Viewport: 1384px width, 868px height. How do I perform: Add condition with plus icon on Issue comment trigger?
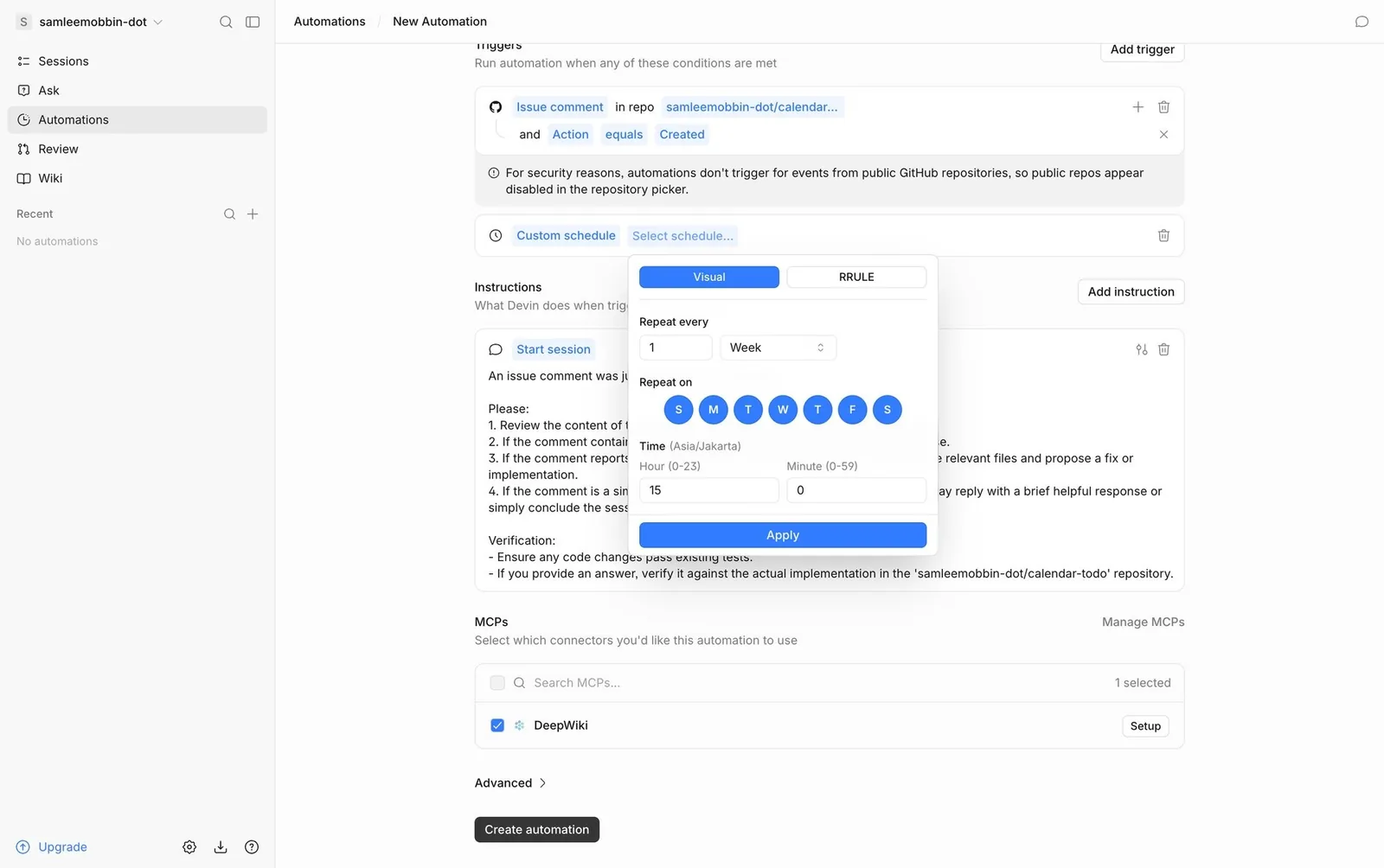[1138, 107]
